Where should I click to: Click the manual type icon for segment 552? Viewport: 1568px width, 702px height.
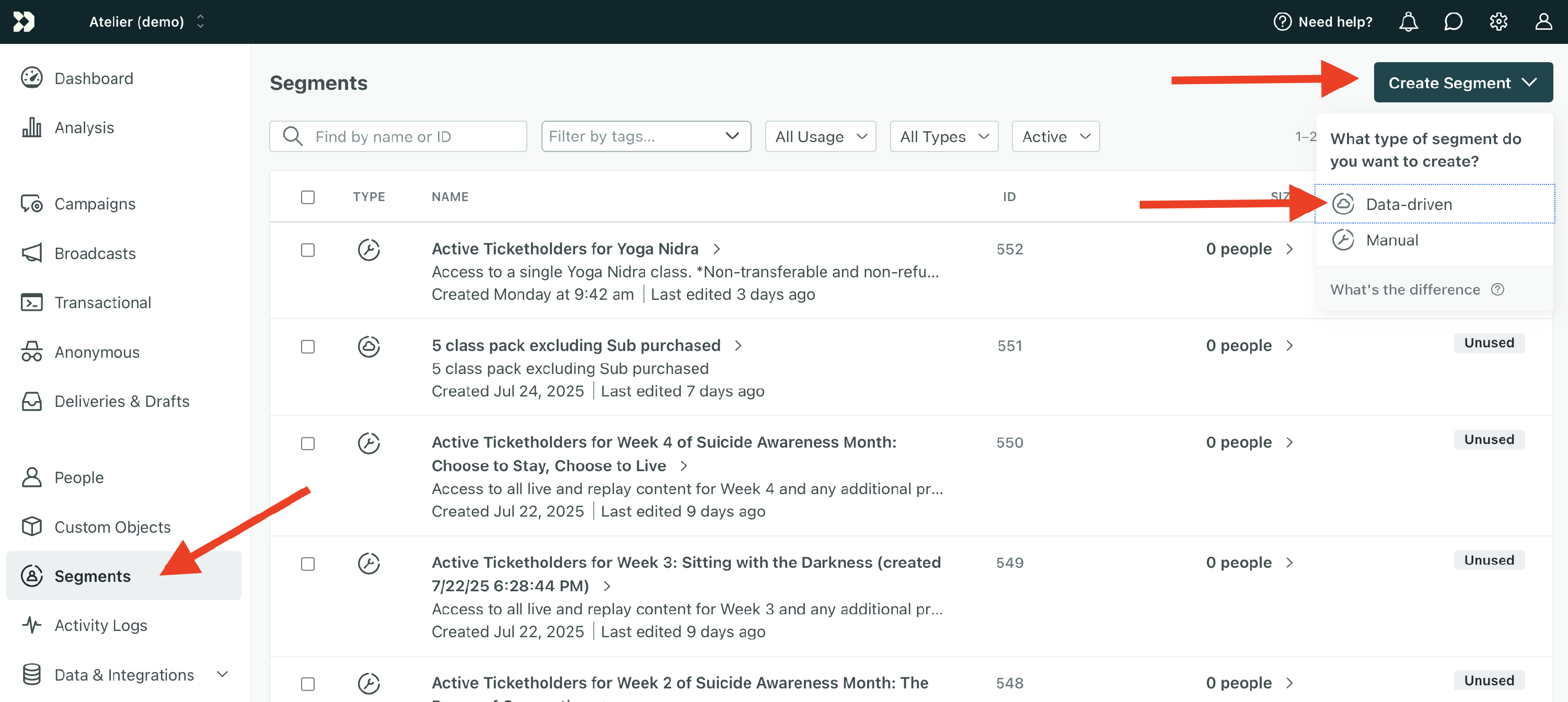tap(368, 250)
